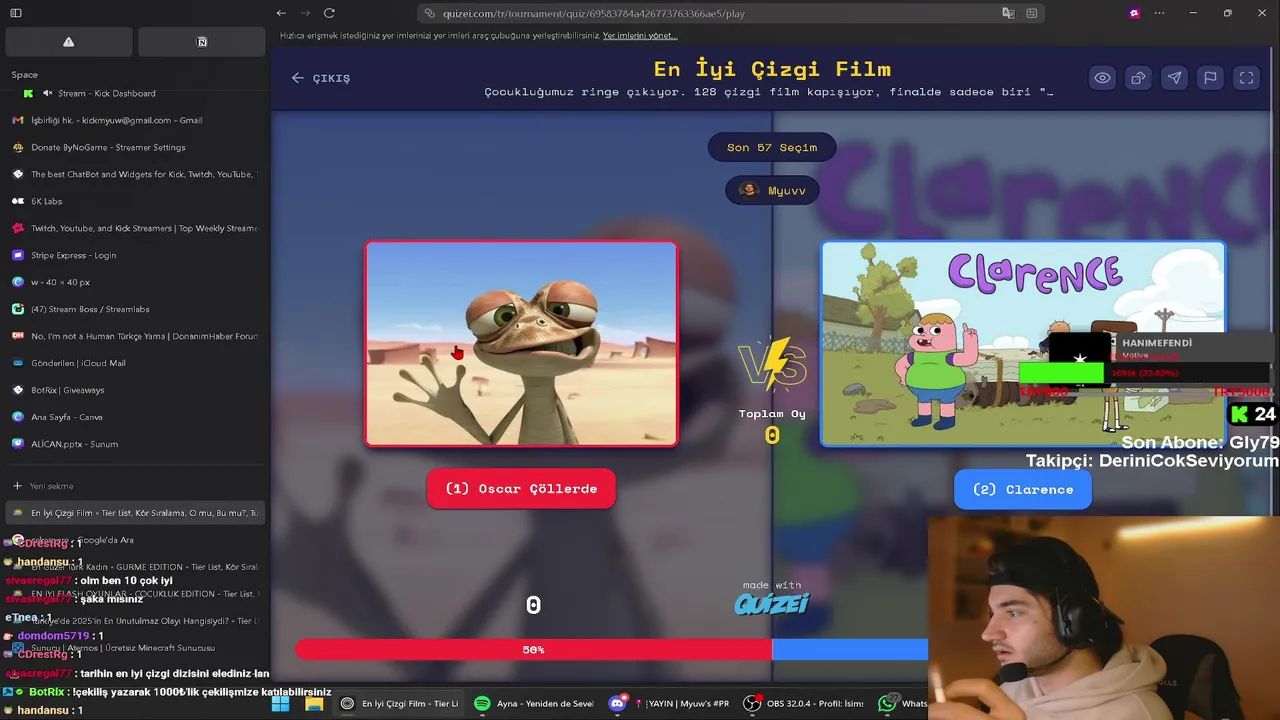Select the Oscar lizard image card

point(521,344)
